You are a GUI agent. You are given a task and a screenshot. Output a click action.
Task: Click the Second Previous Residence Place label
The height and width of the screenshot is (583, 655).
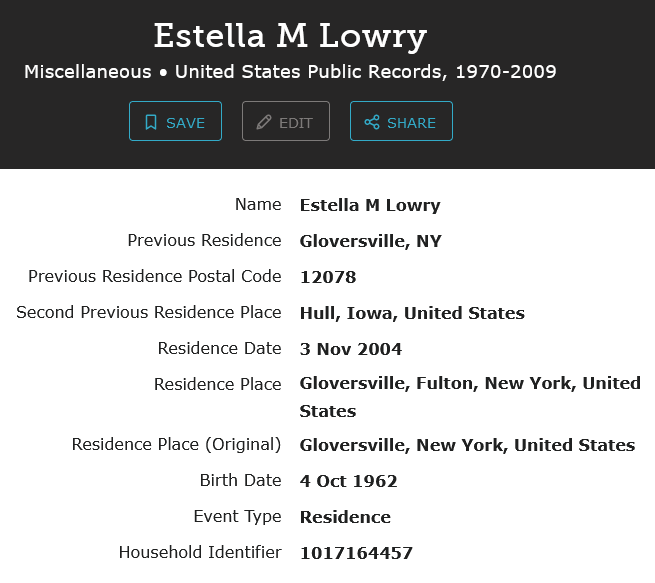tap(149, 313)
